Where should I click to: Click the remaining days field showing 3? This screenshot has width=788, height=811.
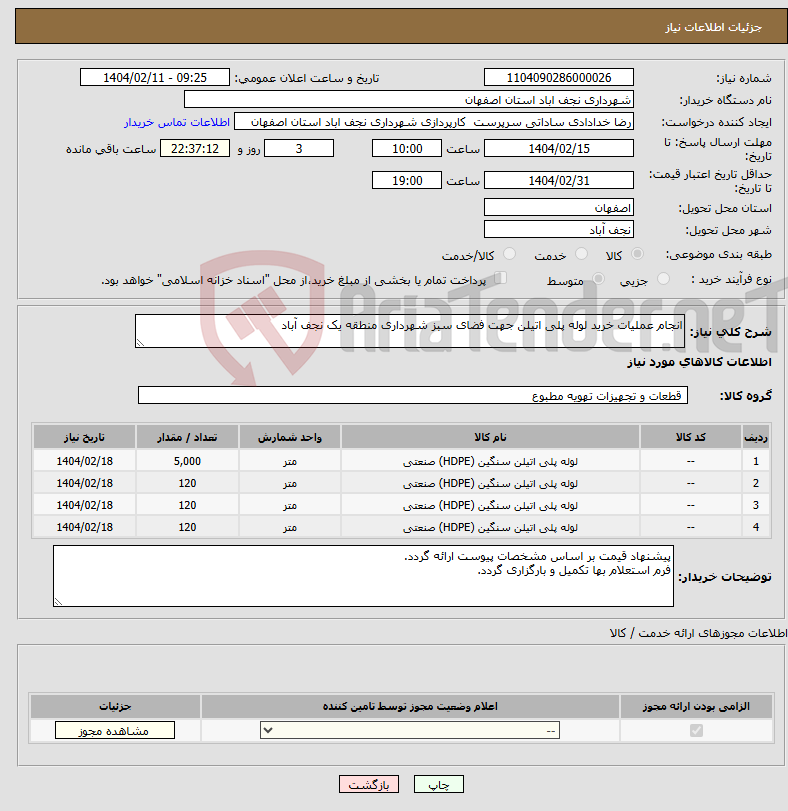coord(299,148)
